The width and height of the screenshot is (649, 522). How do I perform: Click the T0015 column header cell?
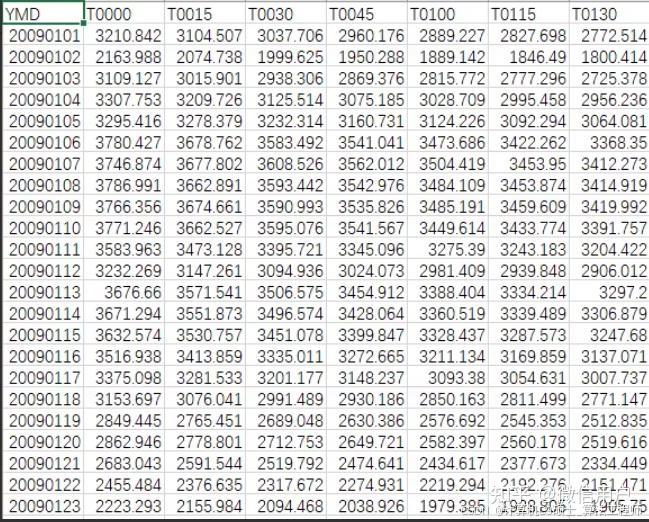pos(205,14)
